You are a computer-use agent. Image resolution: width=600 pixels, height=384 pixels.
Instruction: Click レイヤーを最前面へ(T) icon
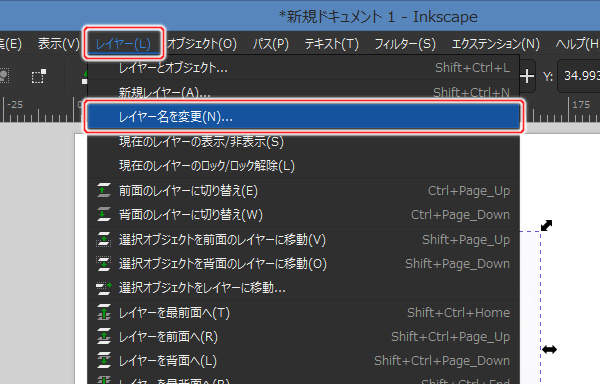coord(104,312)
